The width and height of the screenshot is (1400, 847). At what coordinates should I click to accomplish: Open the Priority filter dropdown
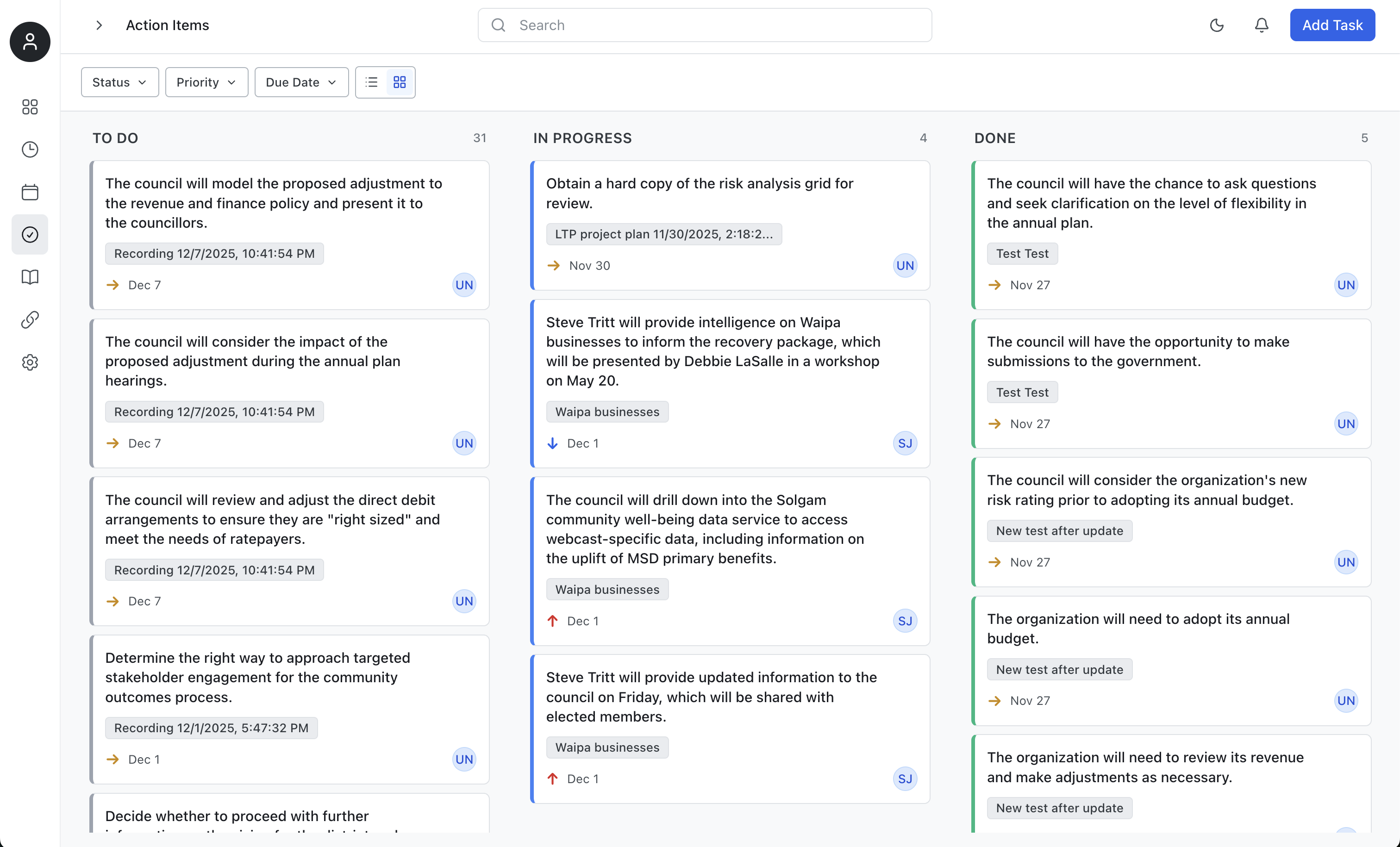206,82
